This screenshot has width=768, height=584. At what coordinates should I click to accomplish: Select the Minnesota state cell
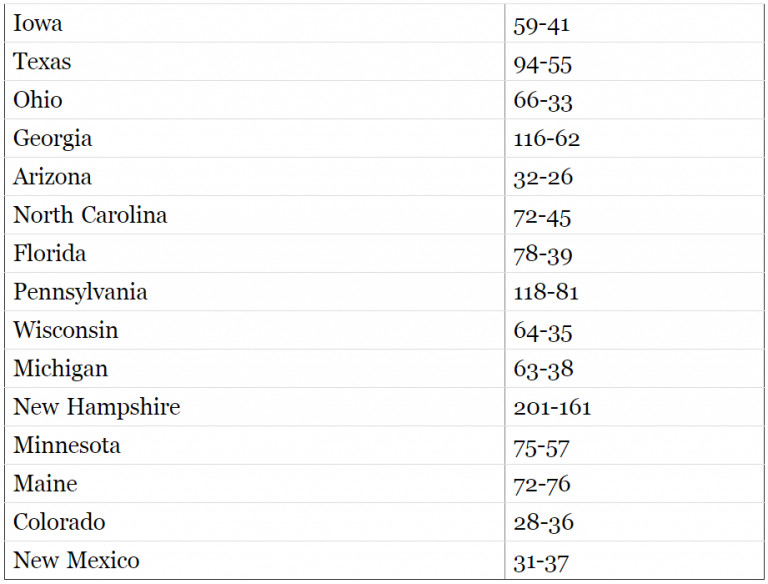coord(67,445)
